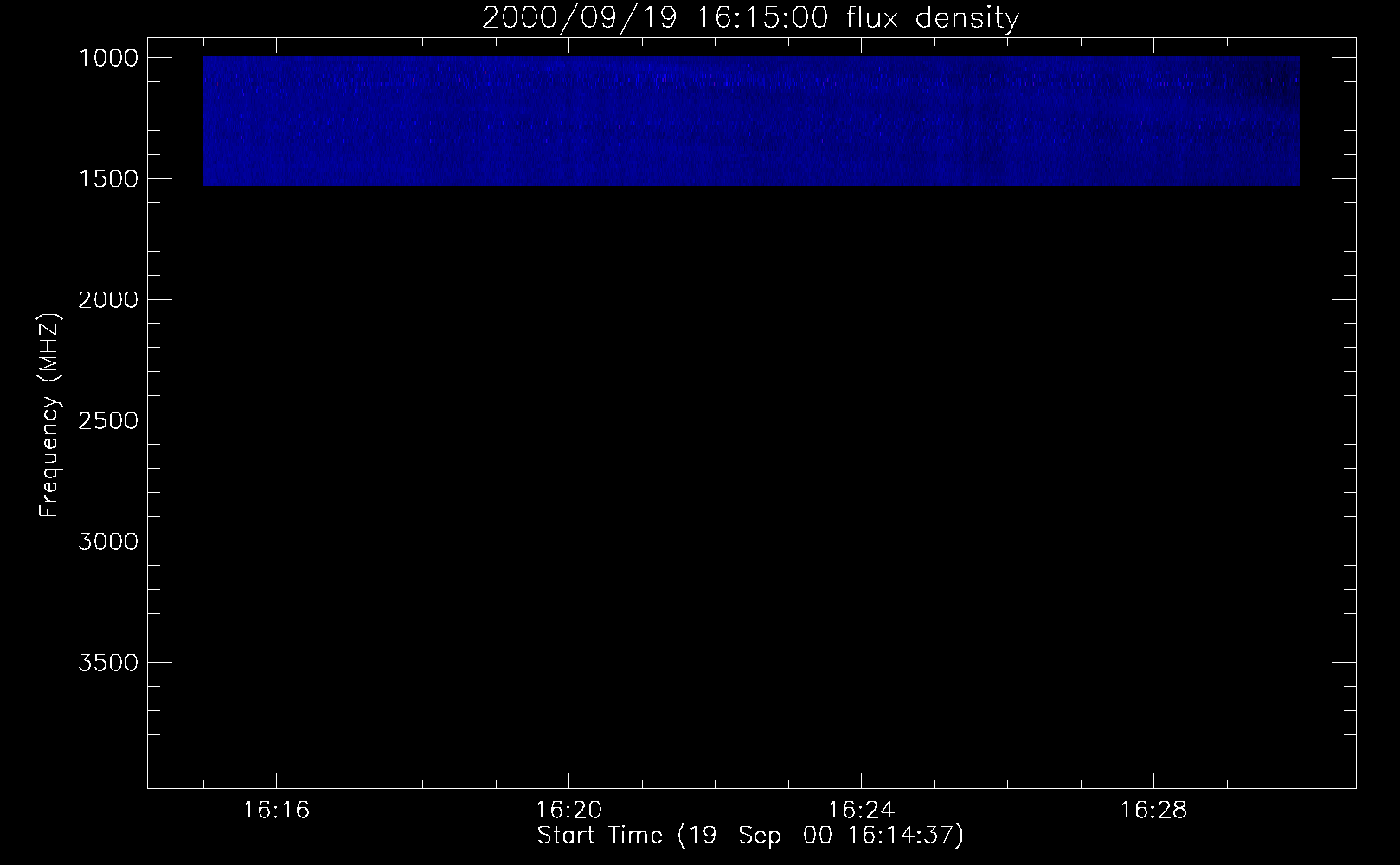Screen dimensions: 1400x865
Task: Select the 3000 frequency tick label
Action: (x=108, y=541)
